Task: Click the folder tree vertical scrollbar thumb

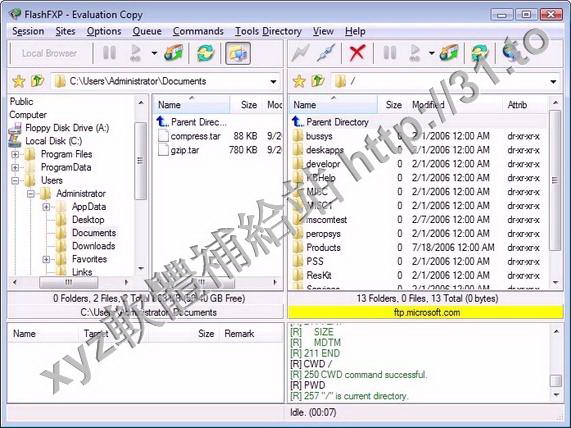Action: coord(140,161)
